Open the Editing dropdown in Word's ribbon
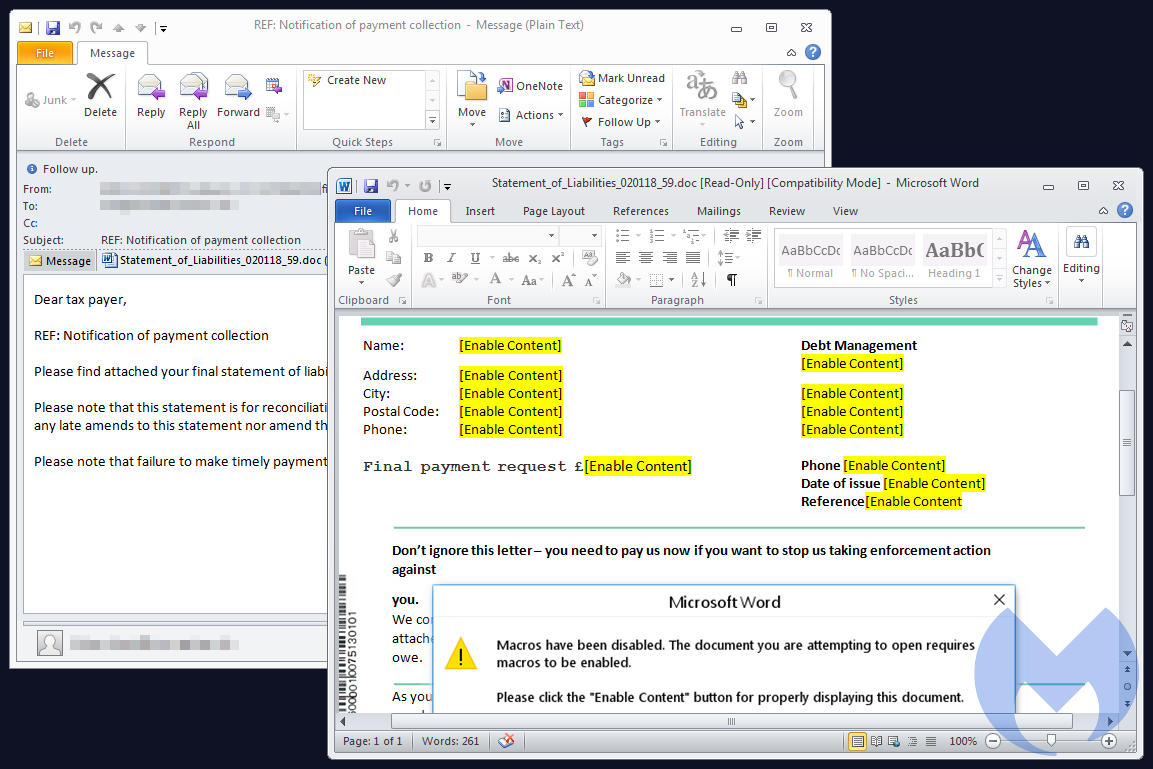The height and width of the screenshot is (769, 1153). (x=1081, y=256)
